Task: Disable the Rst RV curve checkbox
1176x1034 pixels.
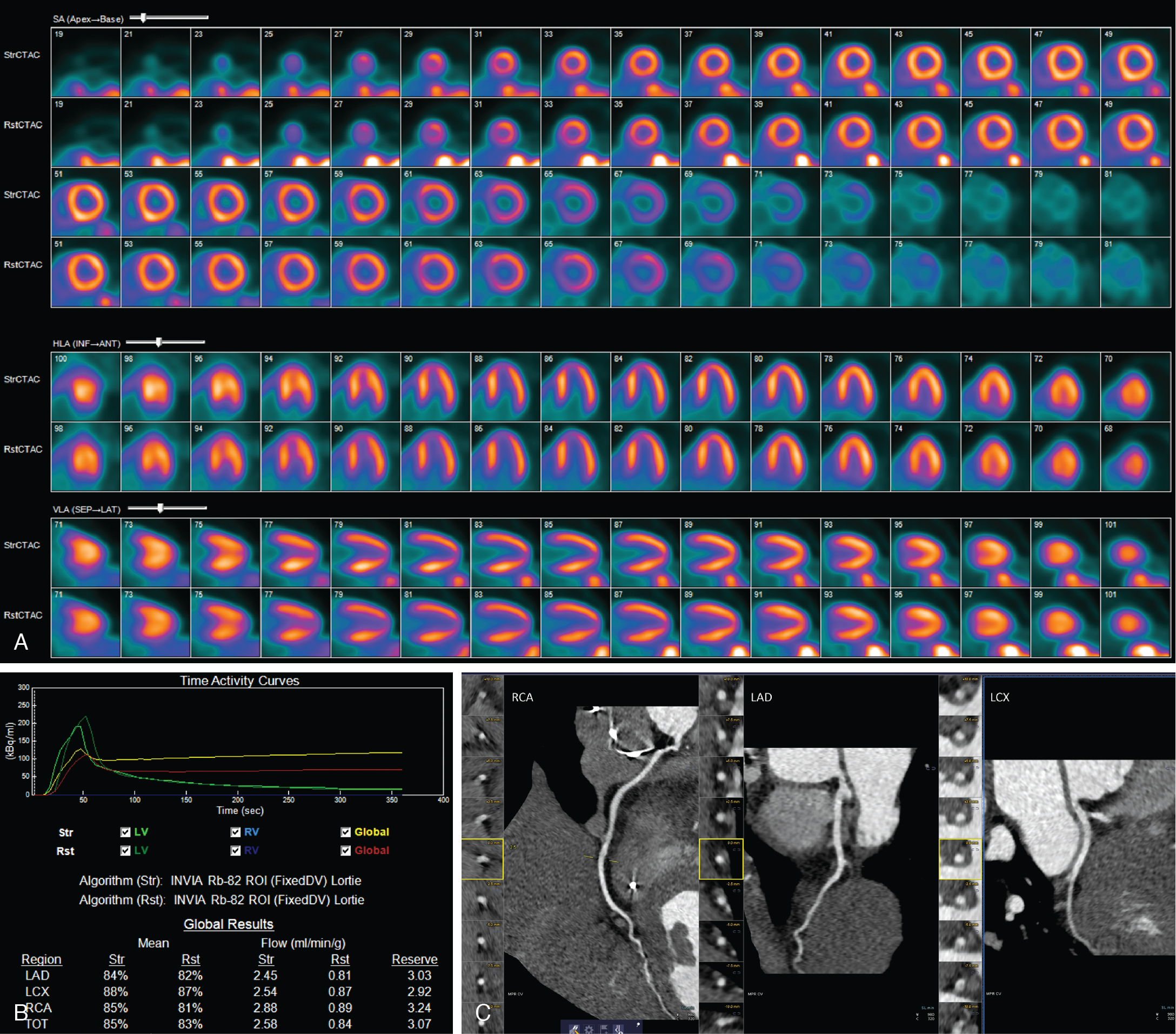Action: (235, 850)
